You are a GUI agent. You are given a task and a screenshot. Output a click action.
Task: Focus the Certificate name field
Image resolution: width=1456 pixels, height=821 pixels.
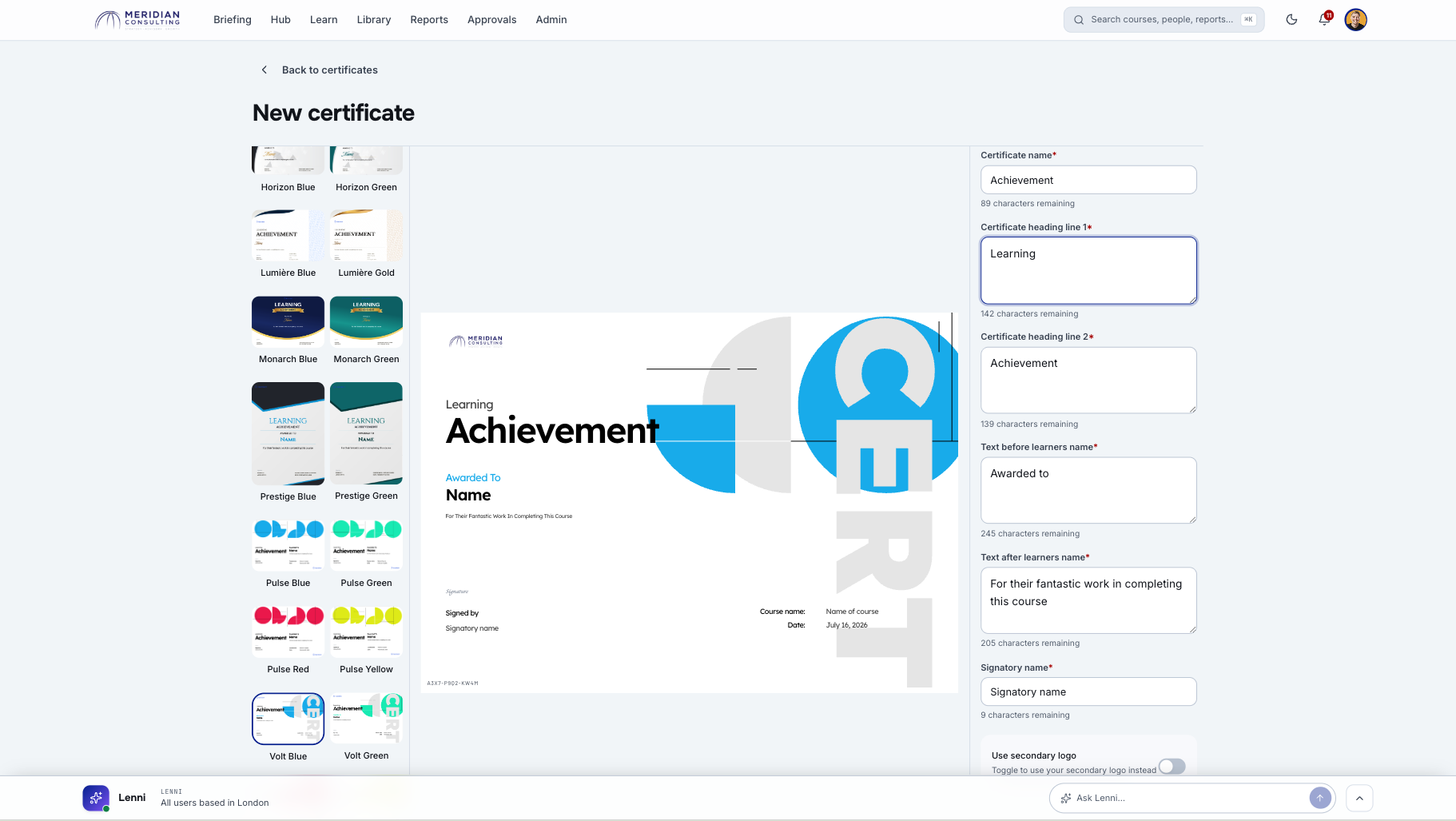pyautogui.click(x=1088, y=180)
